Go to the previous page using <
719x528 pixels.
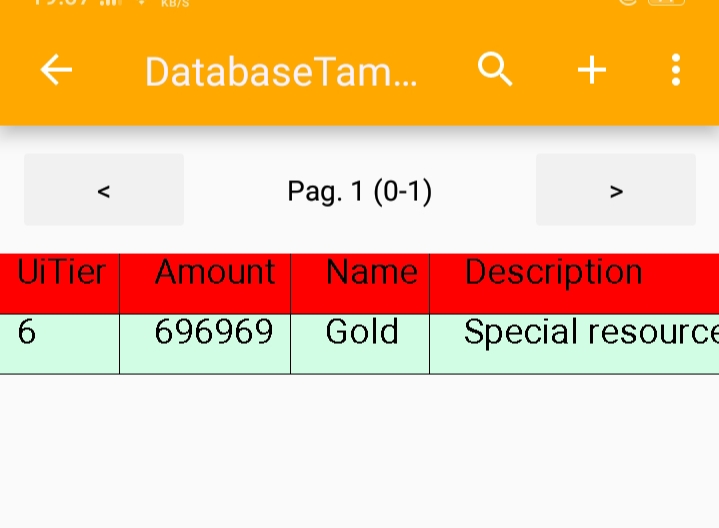pos(104,190)
